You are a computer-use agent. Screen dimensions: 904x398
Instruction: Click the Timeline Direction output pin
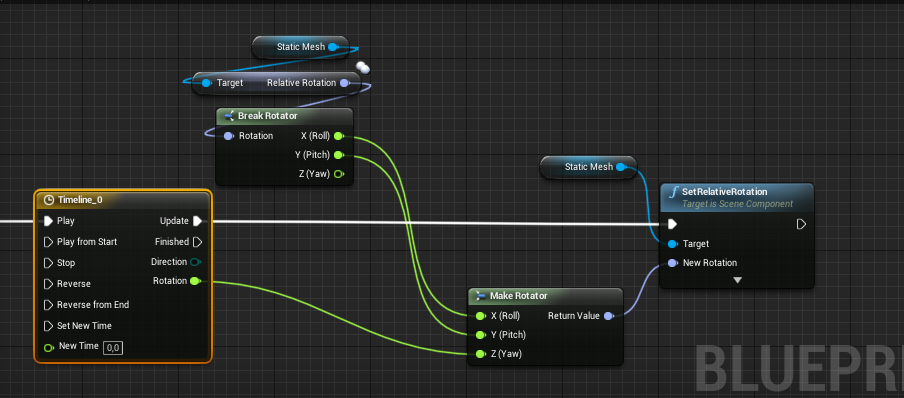[x=195, y=262]
